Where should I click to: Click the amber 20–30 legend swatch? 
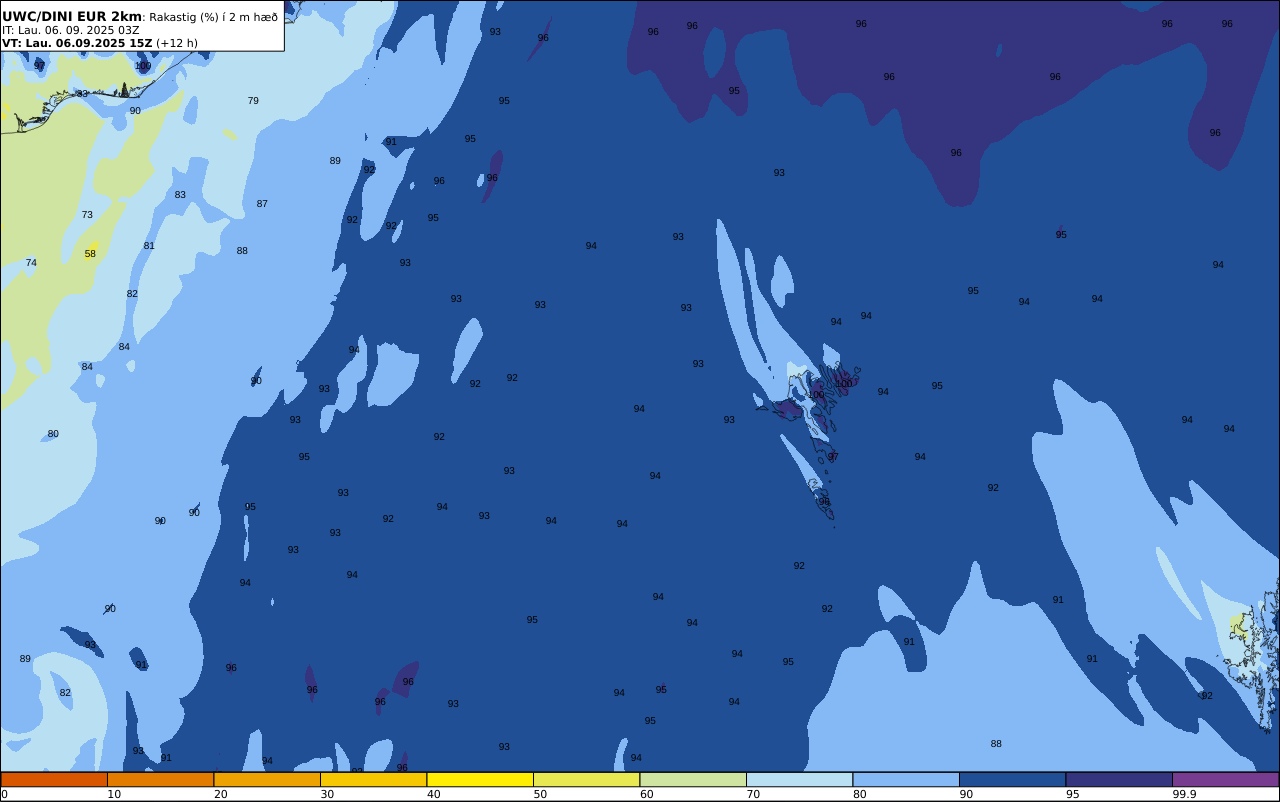267,779
